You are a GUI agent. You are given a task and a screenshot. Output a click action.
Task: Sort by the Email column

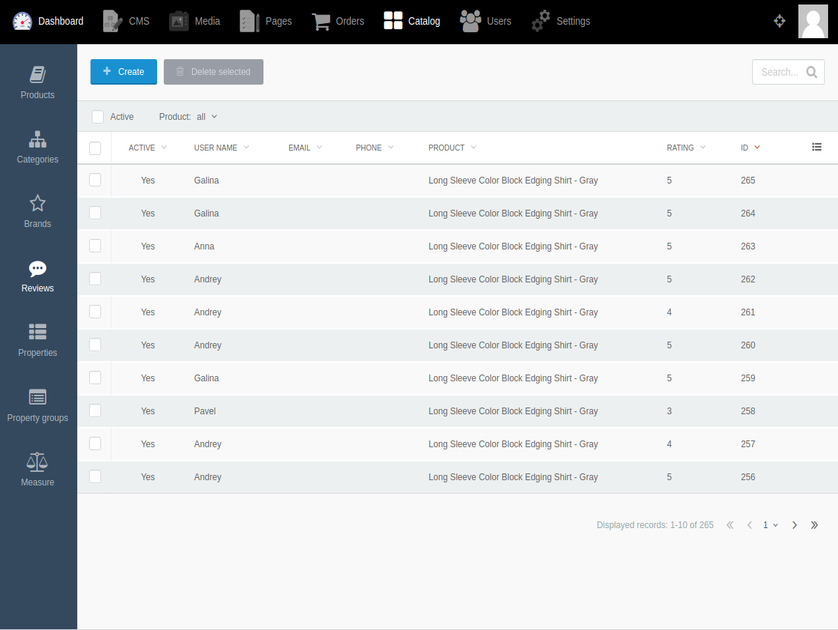pyautogui.click(x=305, y=148)
